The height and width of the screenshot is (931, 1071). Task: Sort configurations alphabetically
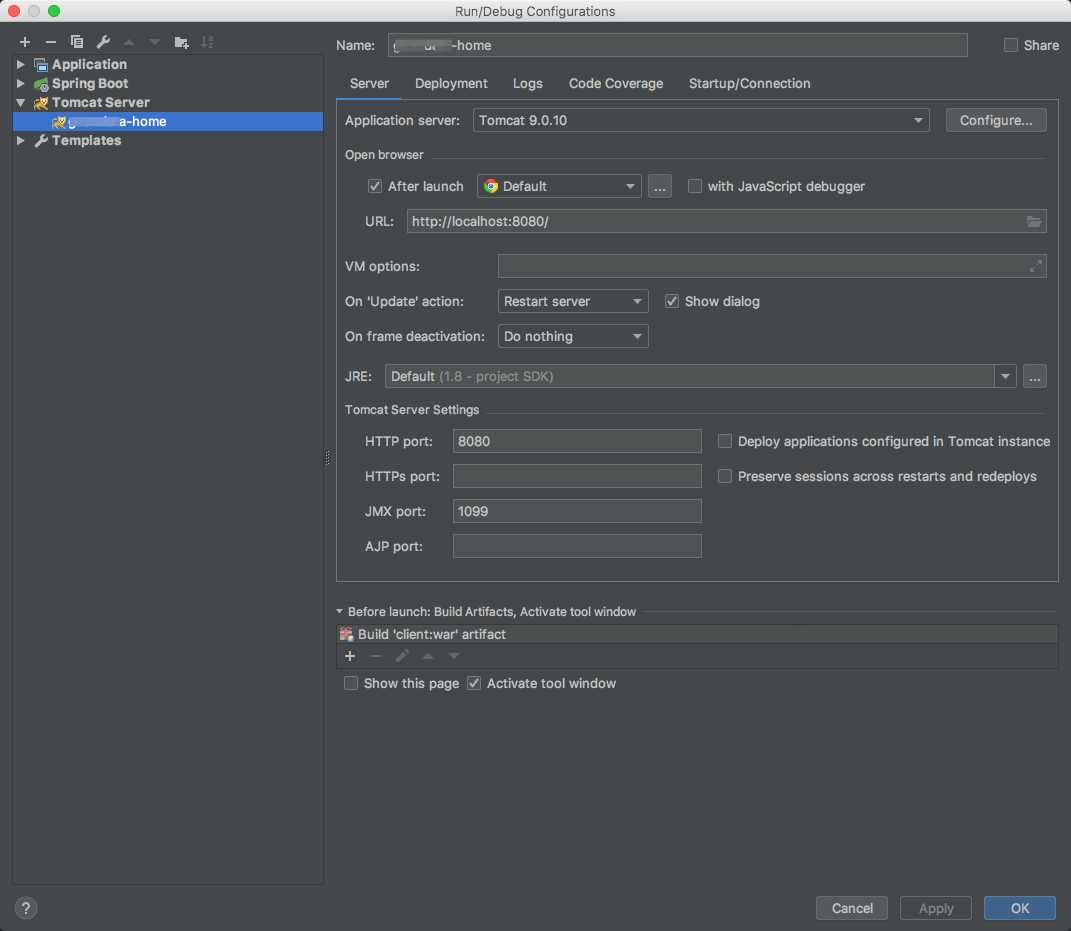pos(208,42)
